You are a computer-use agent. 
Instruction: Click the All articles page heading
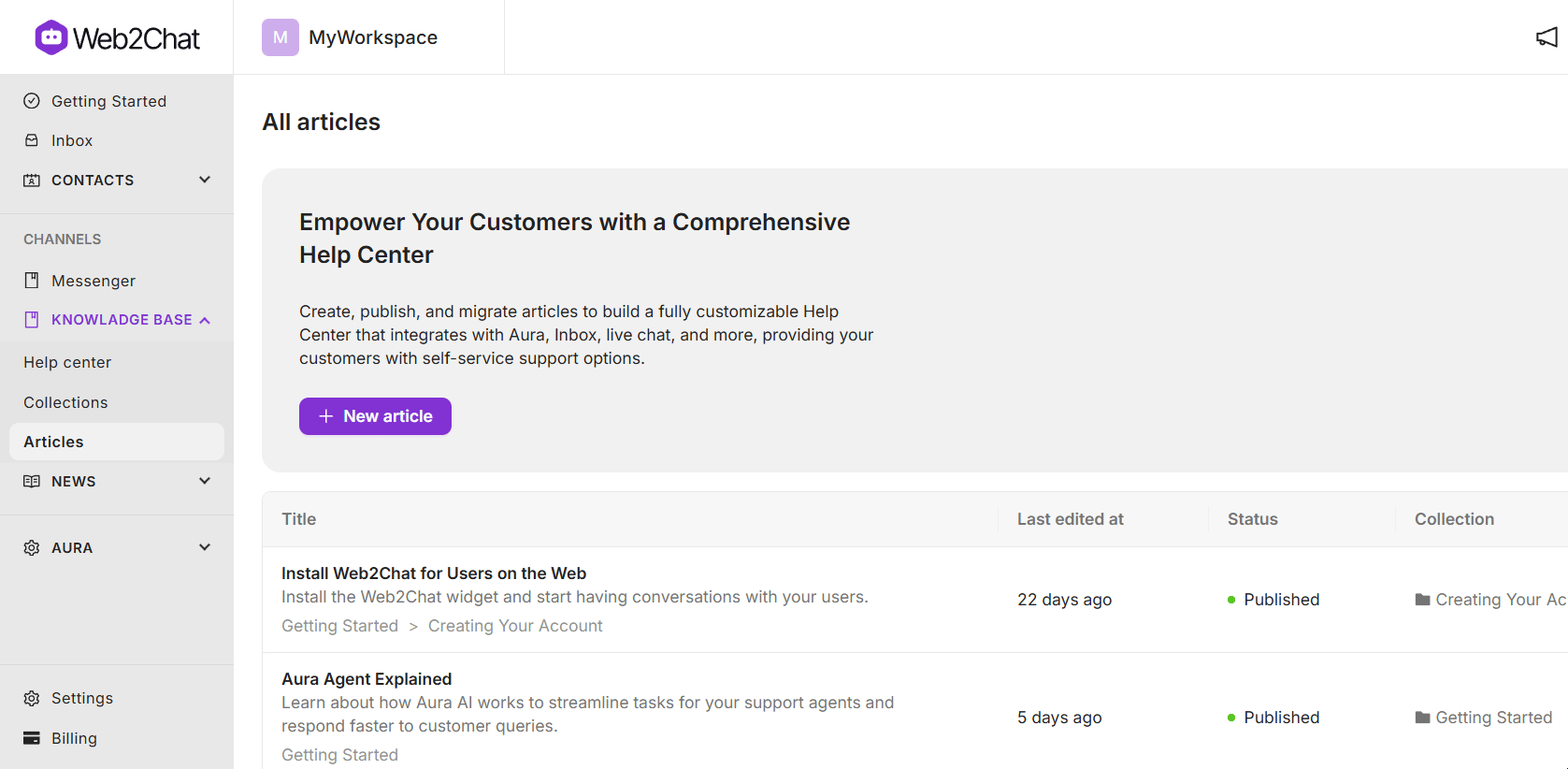coord(321,122)
